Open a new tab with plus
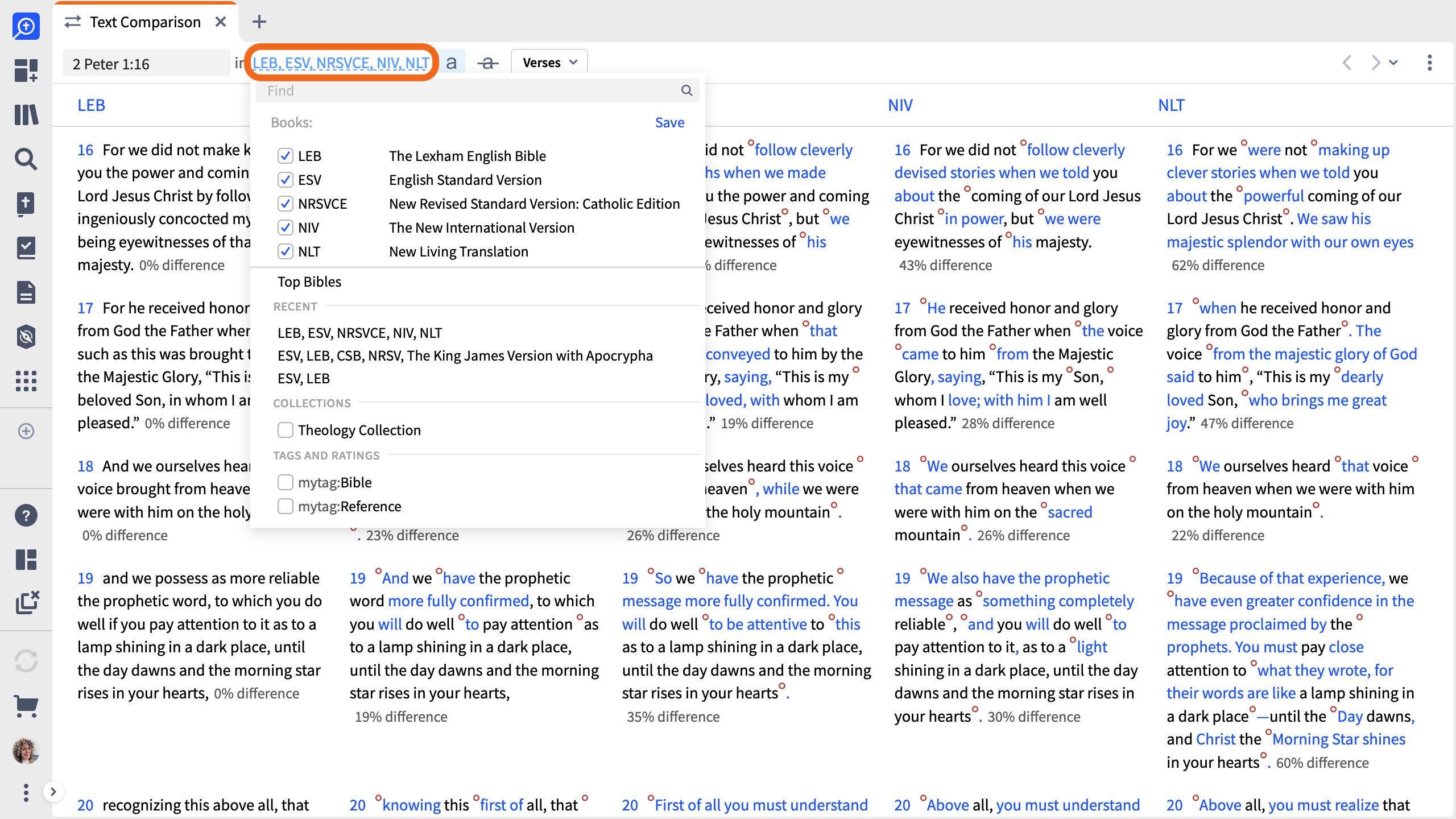Screen dimensions: 1456x819 pyautogui.click(x=259, y=22)
